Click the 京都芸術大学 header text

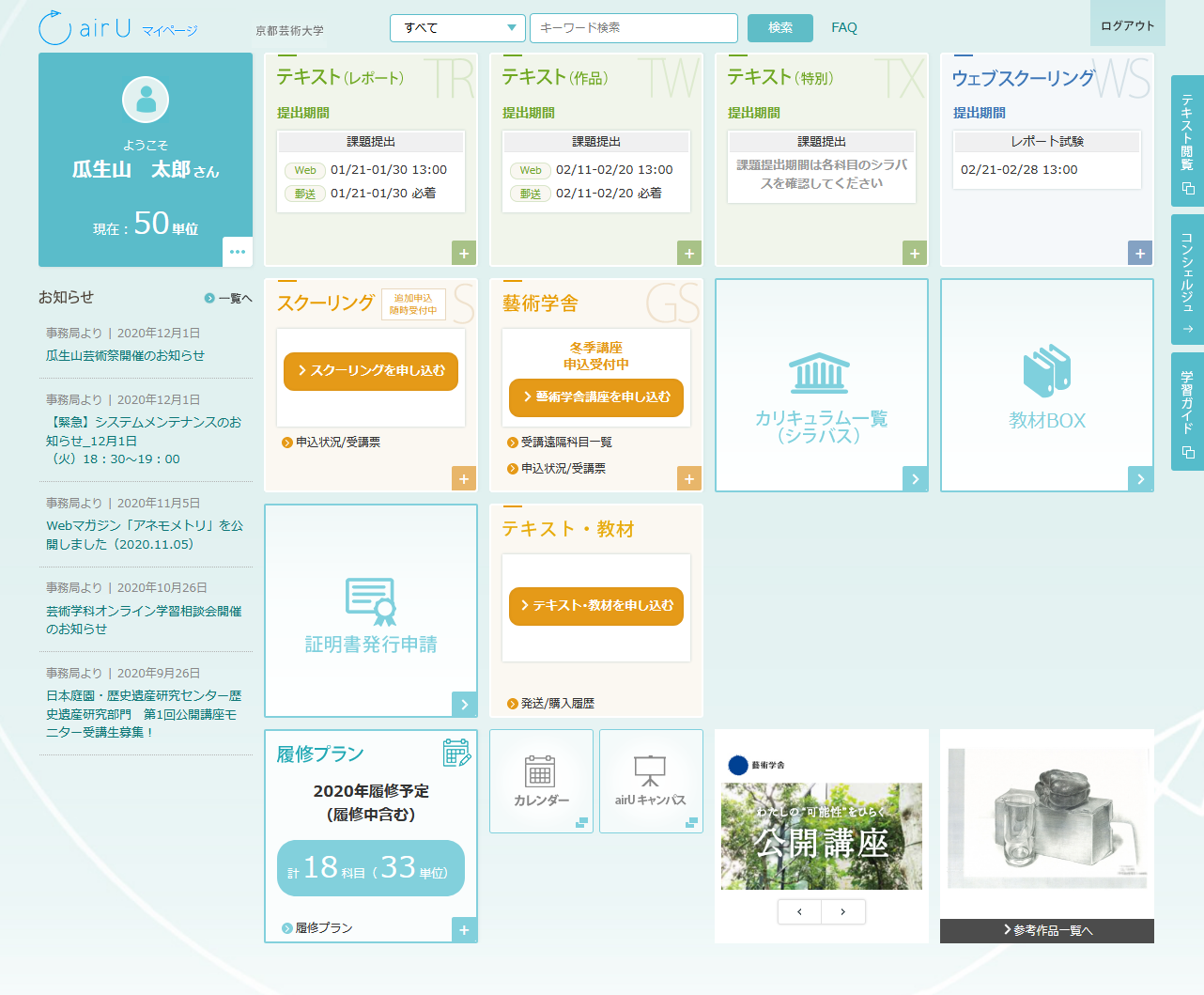tap(289, 31)
